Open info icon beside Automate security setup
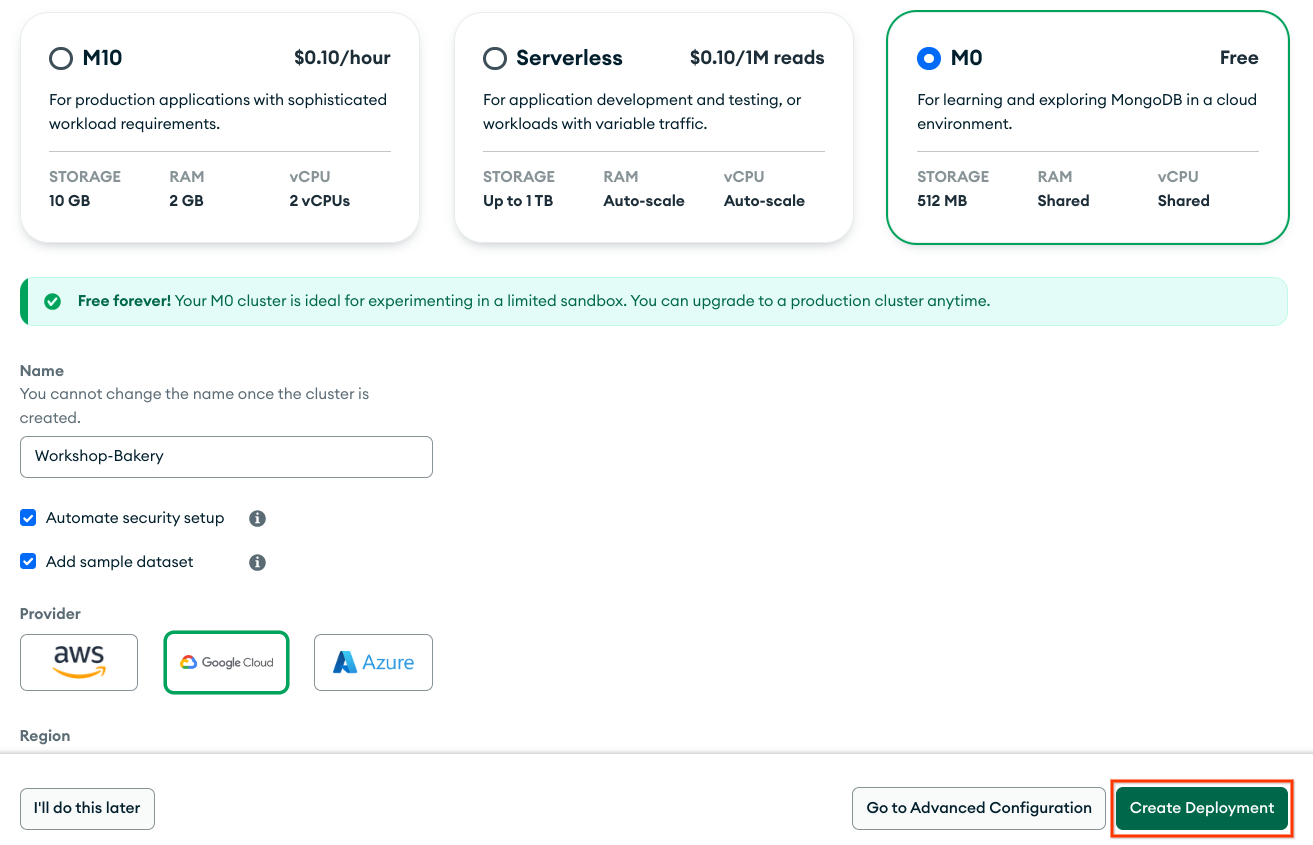This screenshot has width=1313, height=845. point(257,519)
